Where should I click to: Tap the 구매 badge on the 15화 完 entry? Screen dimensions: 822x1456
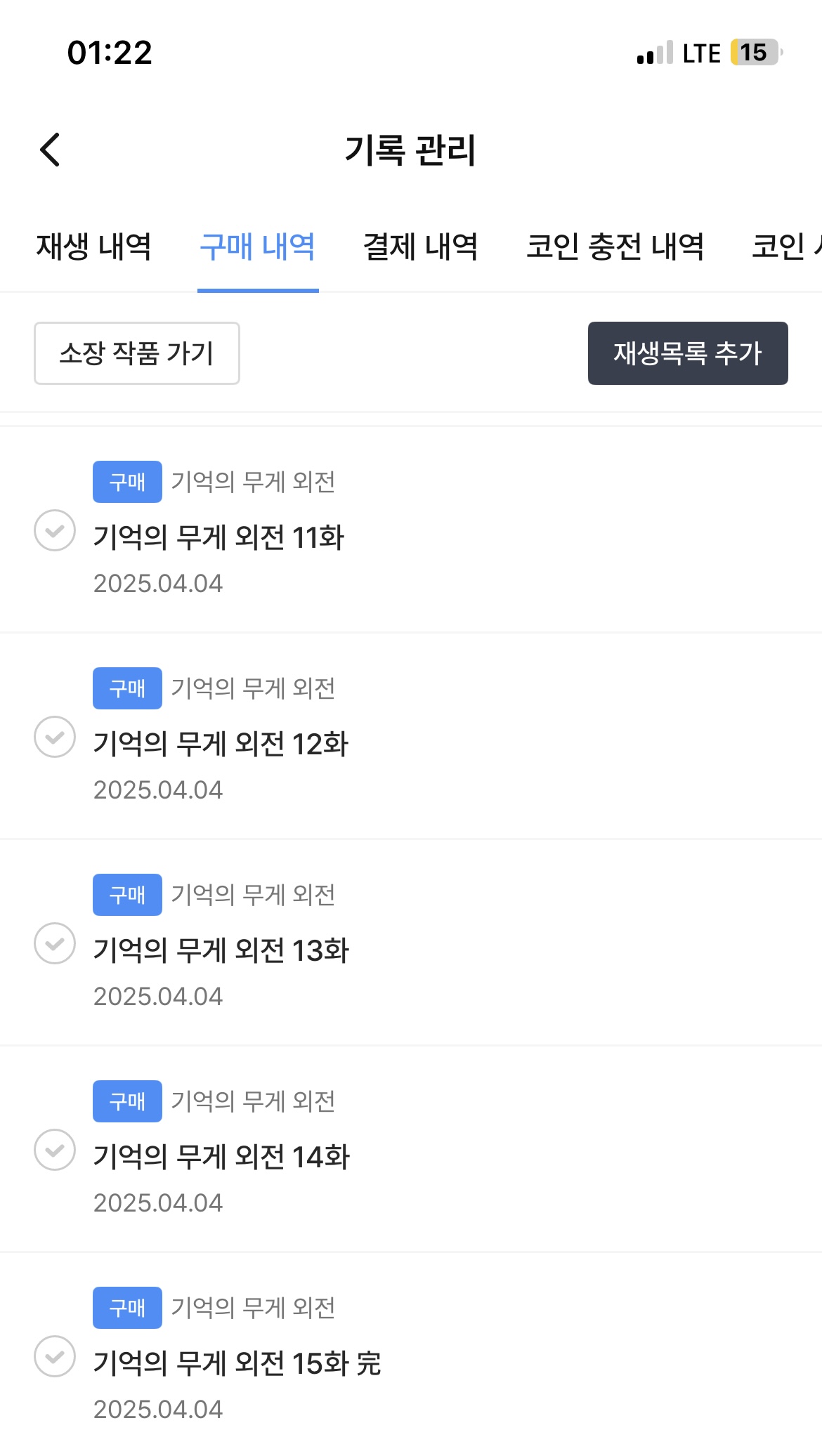(127, 1308)
